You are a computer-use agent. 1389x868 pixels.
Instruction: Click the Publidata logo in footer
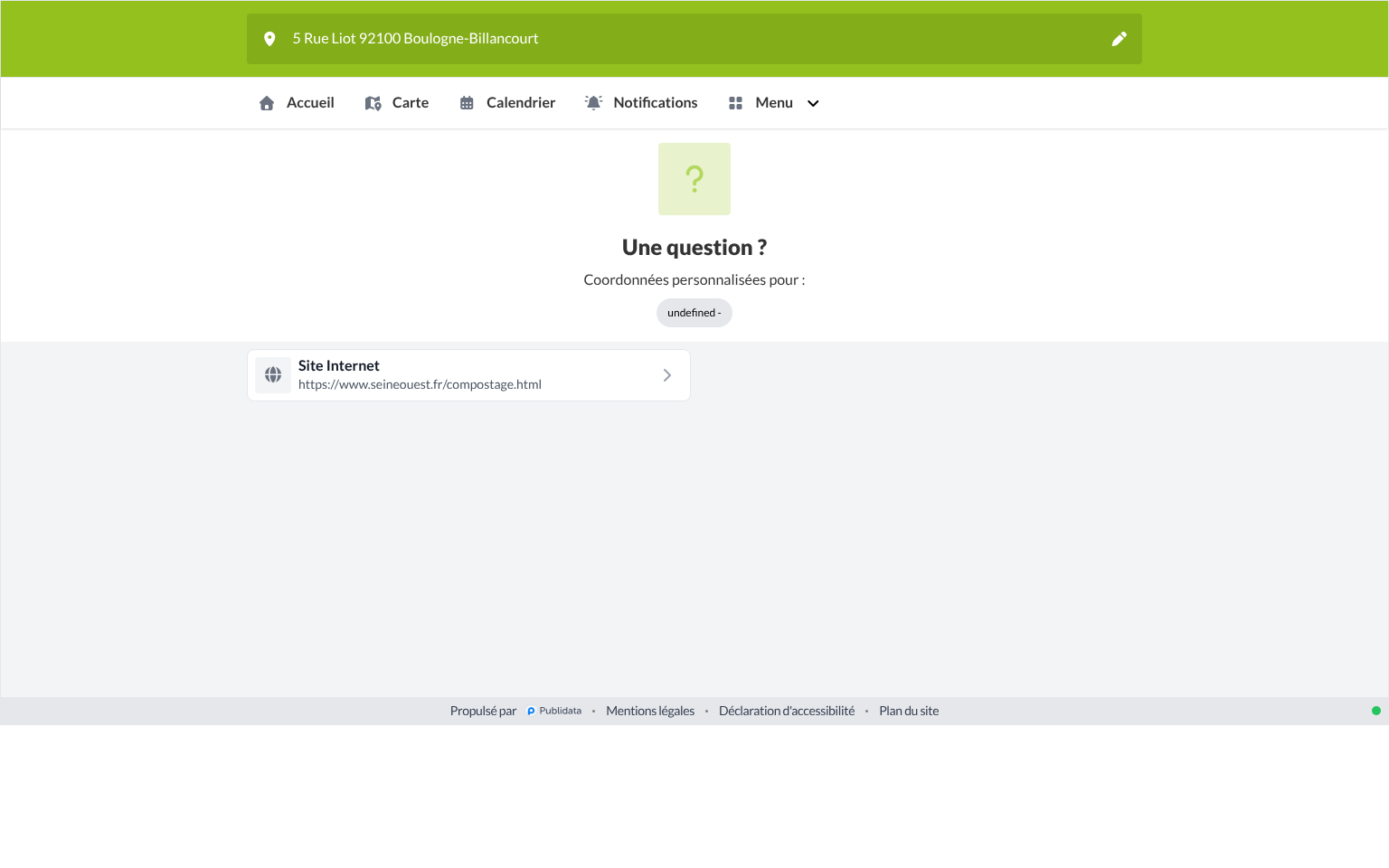tap(554, 711)
